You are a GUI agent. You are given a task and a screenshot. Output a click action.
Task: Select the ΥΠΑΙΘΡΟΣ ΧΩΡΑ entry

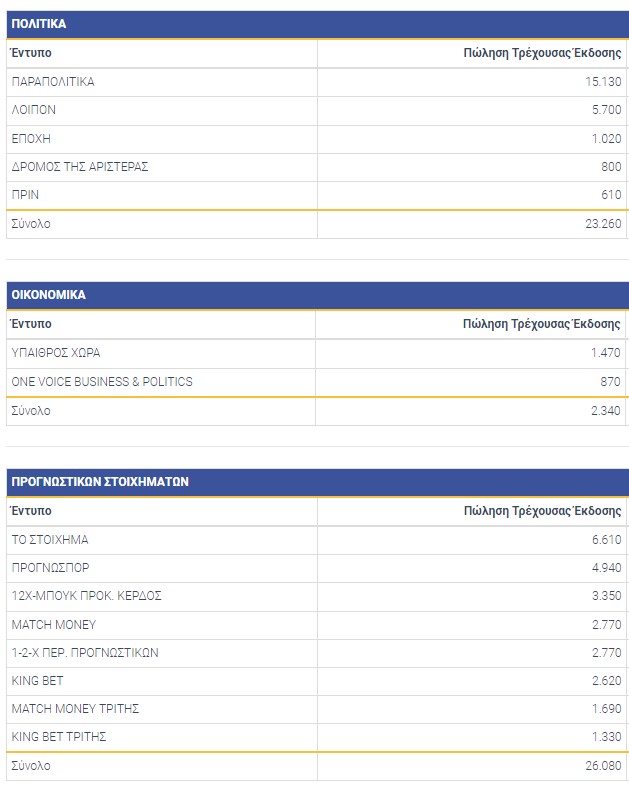point(56,353)
